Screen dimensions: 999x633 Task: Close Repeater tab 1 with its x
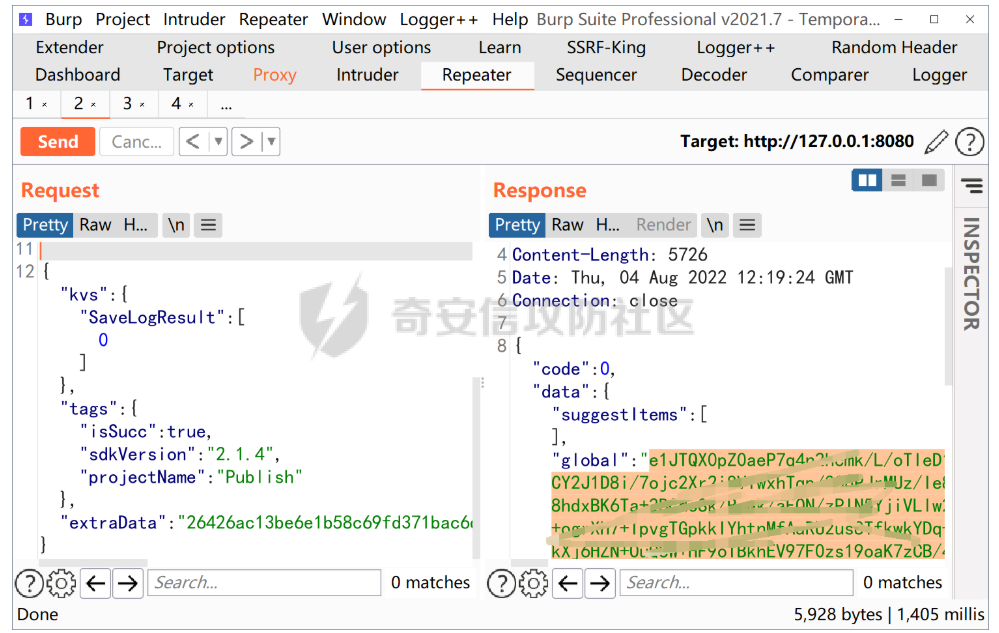(x=45, y=104)
